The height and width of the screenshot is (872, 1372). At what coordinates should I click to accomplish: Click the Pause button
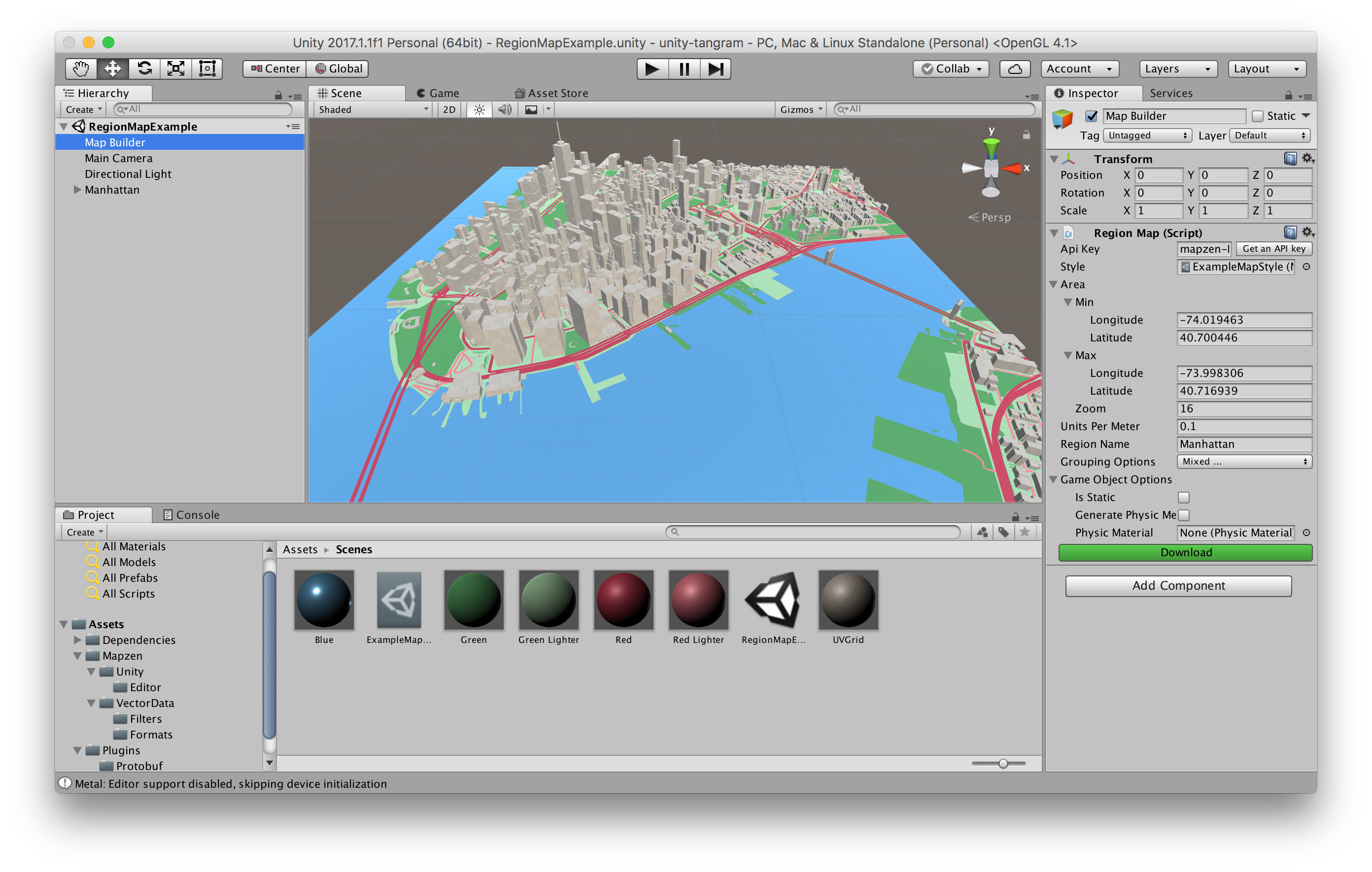click(x=684, y=69)
